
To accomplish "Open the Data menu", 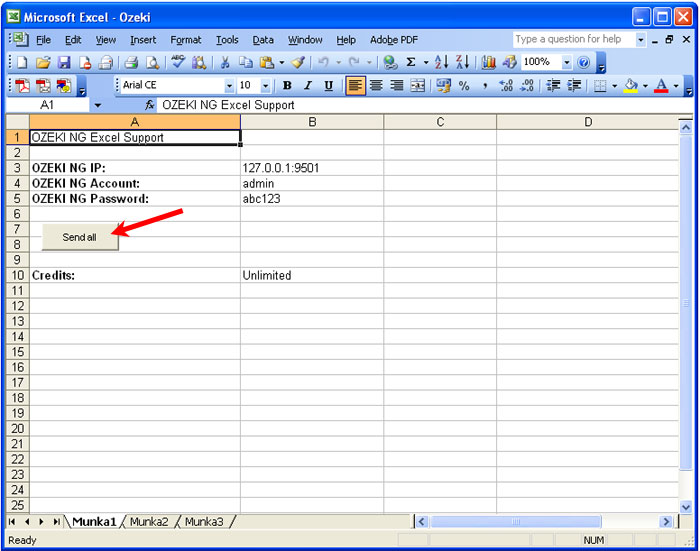I will point(263,40).
